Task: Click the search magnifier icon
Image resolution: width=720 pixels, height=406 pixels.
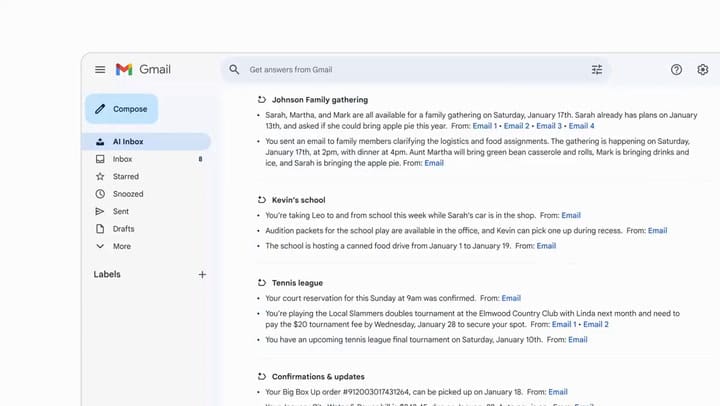Action: (x=234, y=70)
